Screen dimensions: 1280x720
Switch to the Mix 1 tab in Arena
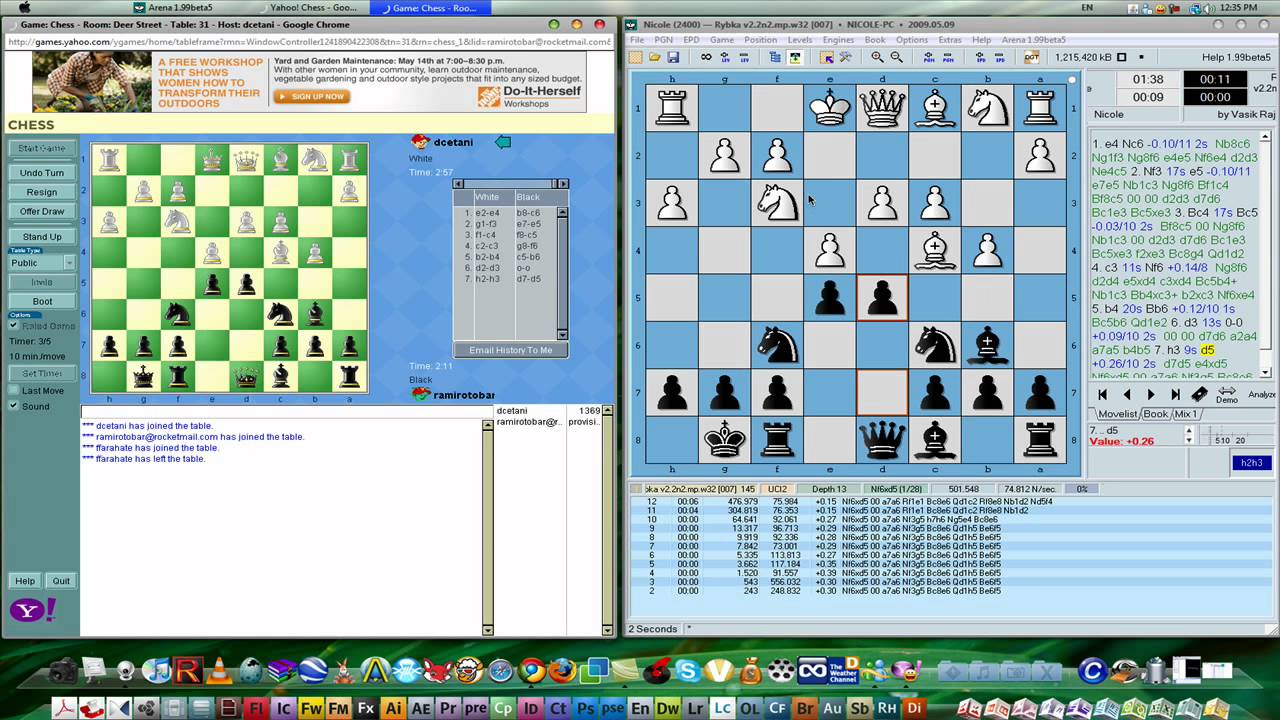tap(1185, 414)
